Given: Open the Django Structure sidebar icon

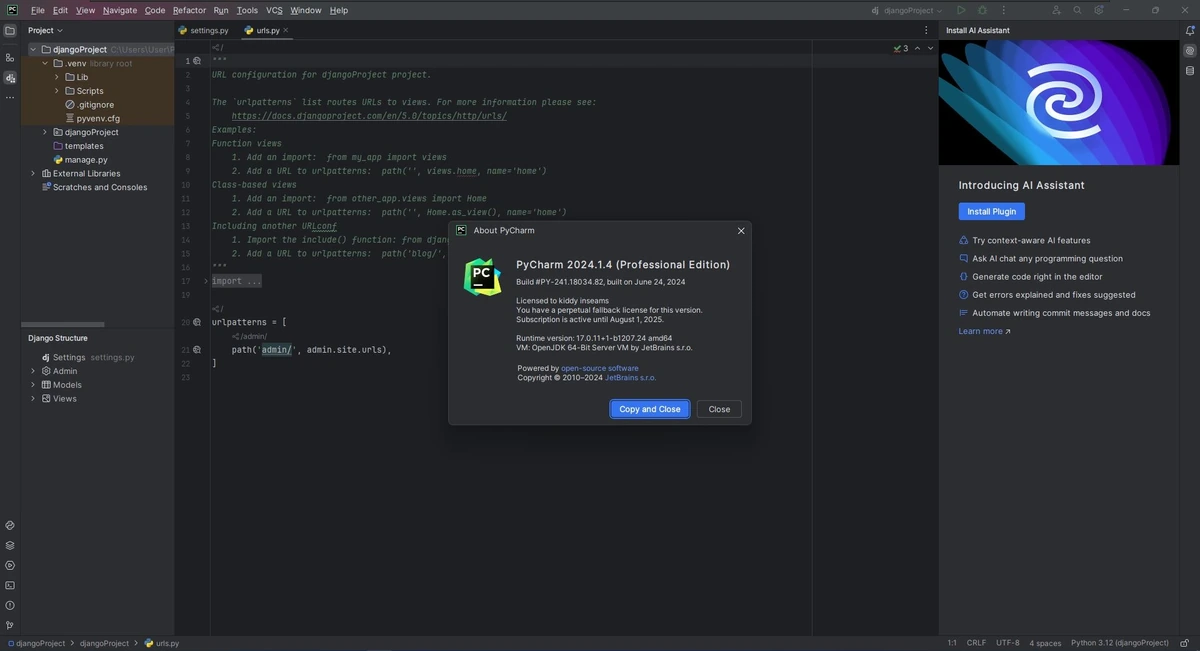Looking at the screenshot, I should (10, 78).
